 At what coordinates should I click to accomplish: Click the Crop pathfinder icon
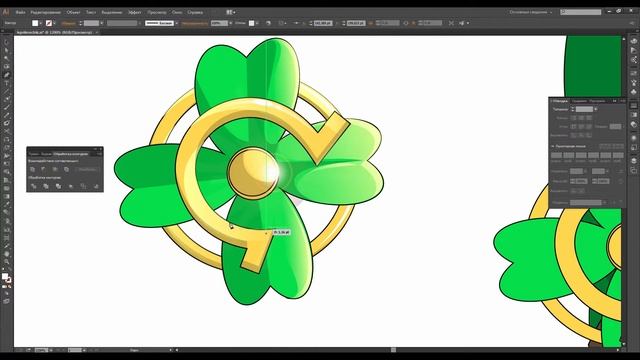click(x=71, y=186)
